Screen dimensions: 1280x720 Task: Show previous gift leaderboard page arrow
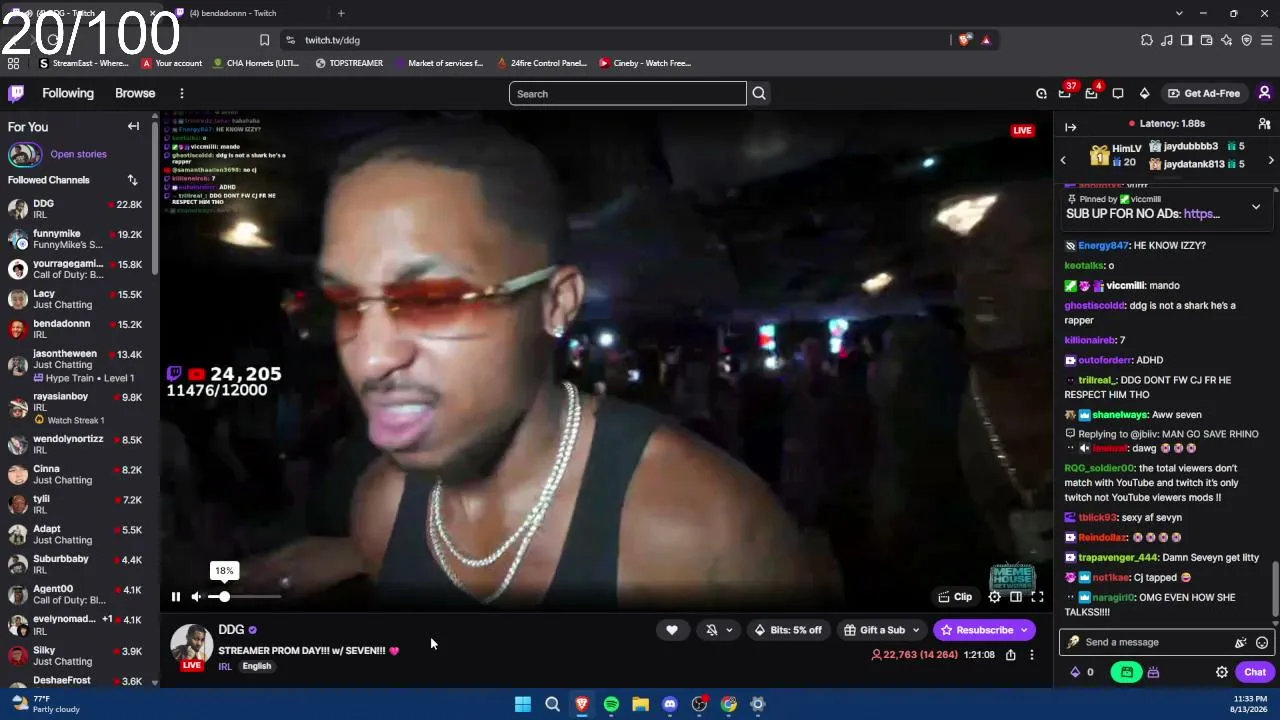pyautogui.click(x=1063, y=160)
